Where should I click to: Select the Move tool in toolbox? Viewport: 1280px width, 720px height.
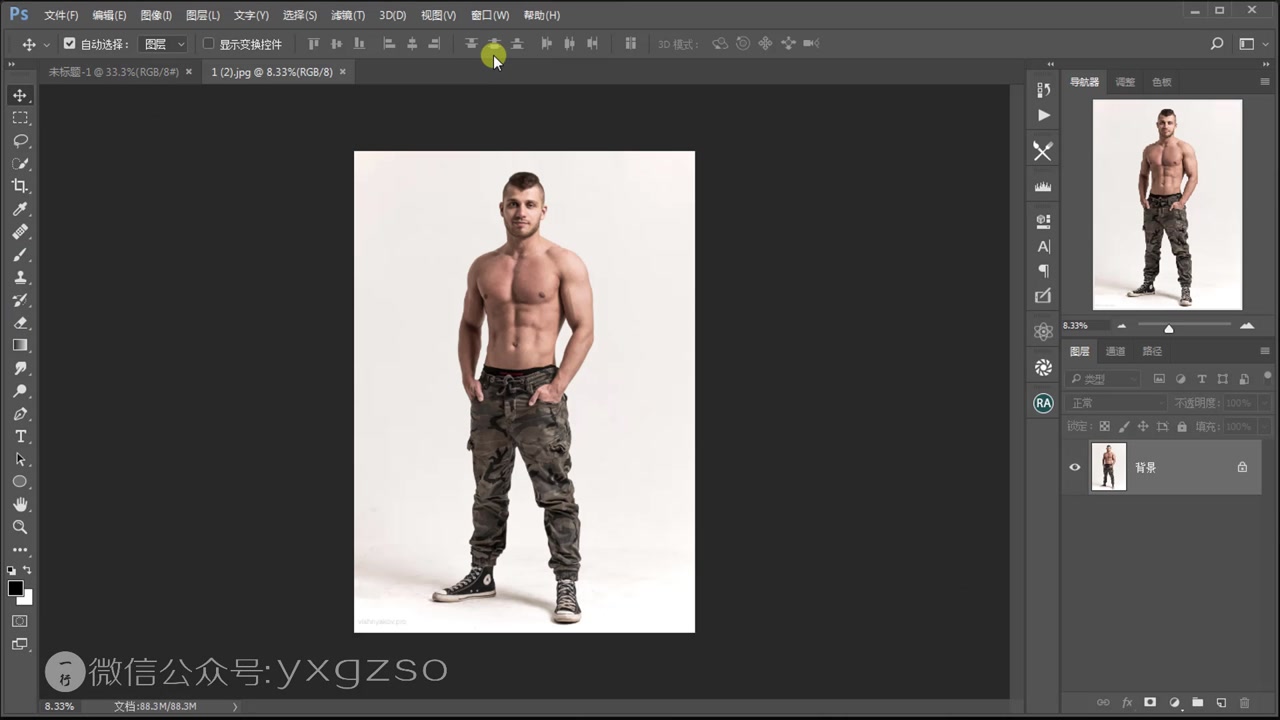(x=20, y=95)
